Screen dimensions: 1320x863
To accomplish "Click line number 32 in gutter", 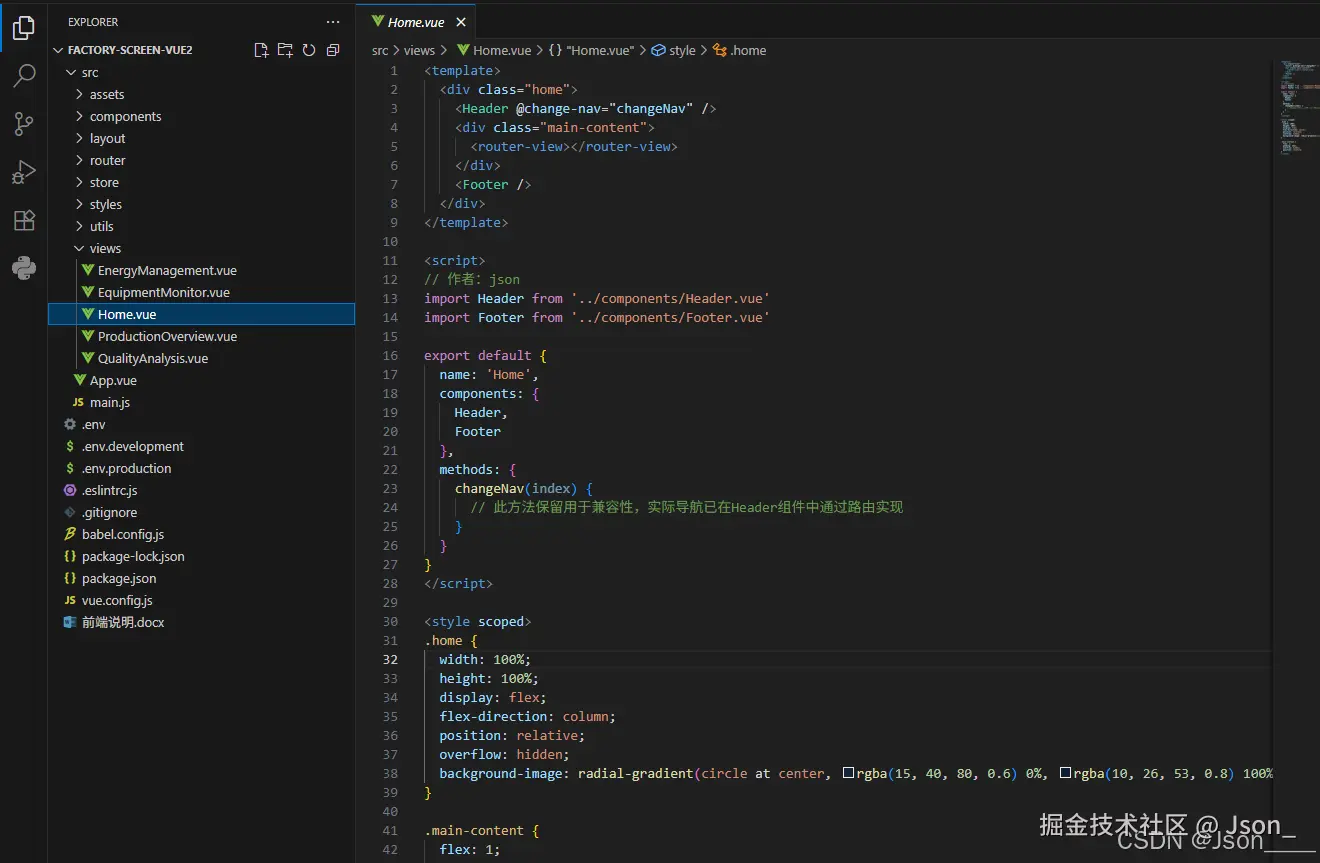I will coord(390,659).
